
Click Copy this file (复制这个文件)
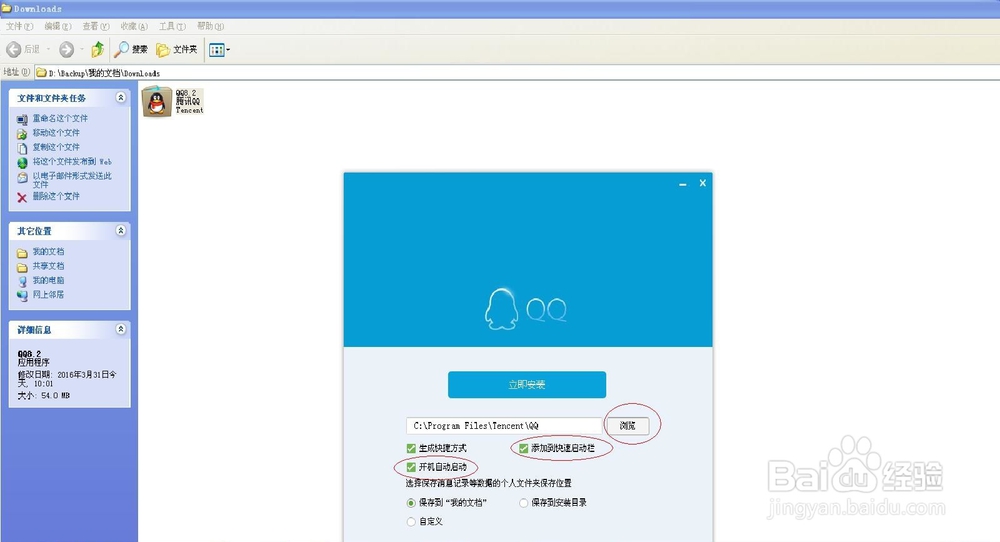click(x=56, y=147)
